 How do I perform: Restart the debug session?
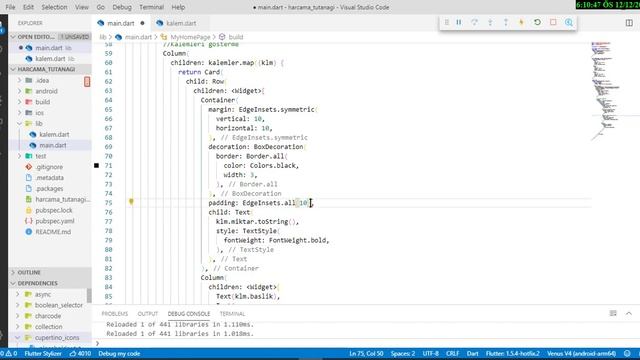tap(537, 22)
